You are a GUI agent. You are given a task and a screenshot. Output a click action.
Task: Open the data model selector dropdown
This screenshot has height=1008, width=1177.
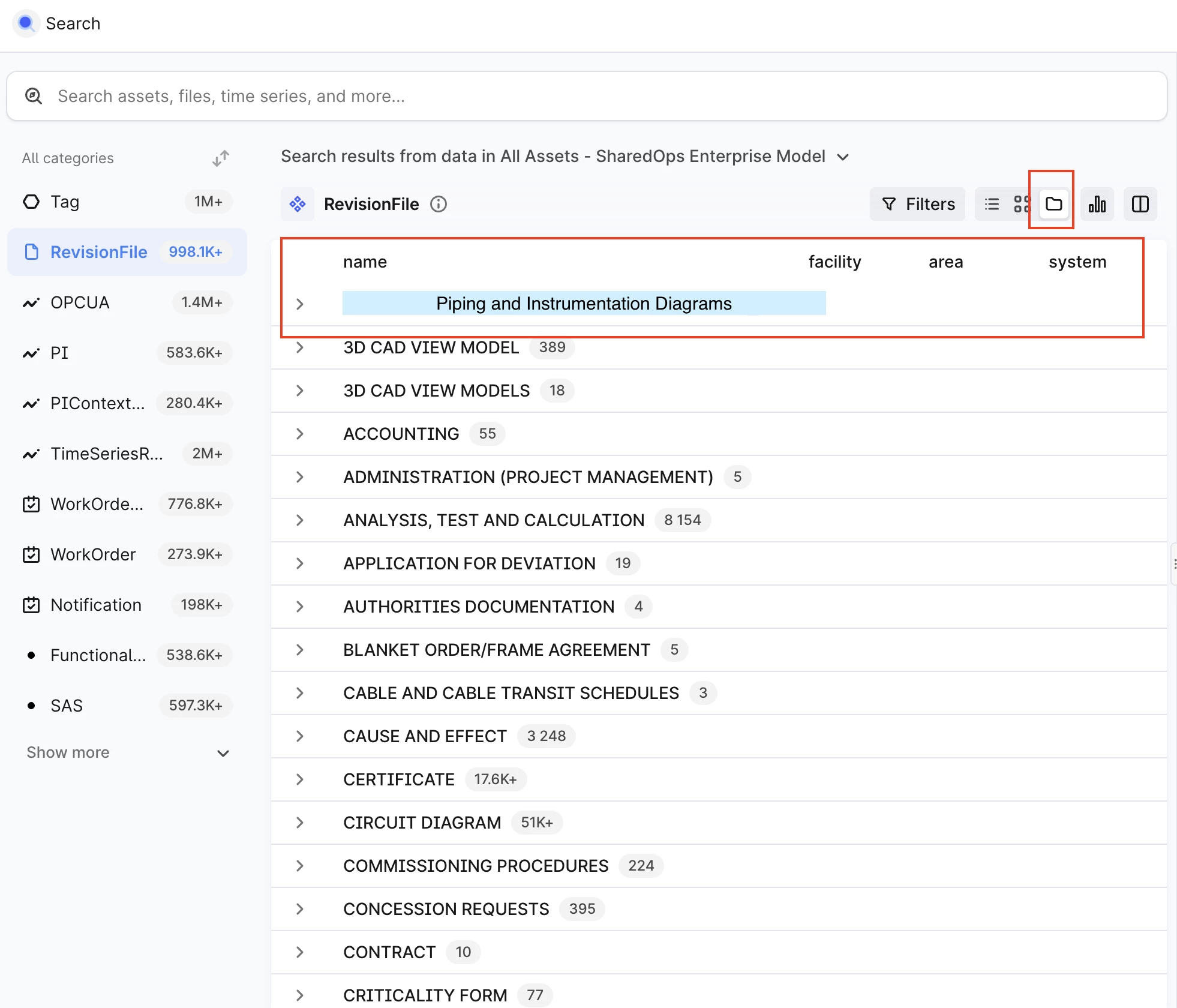843,157
